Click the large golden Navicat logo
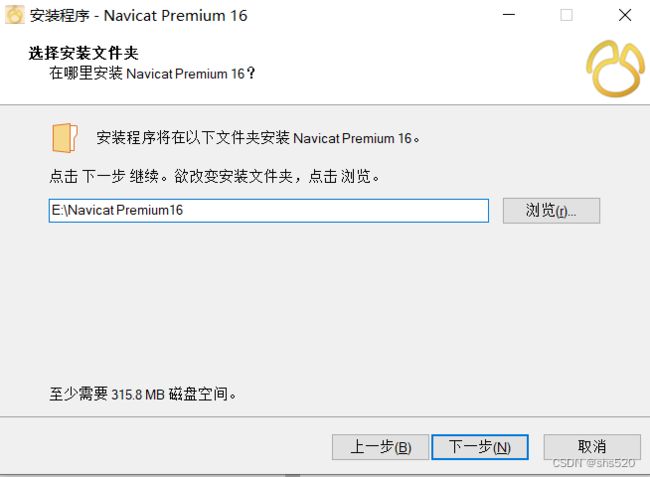 615,68
